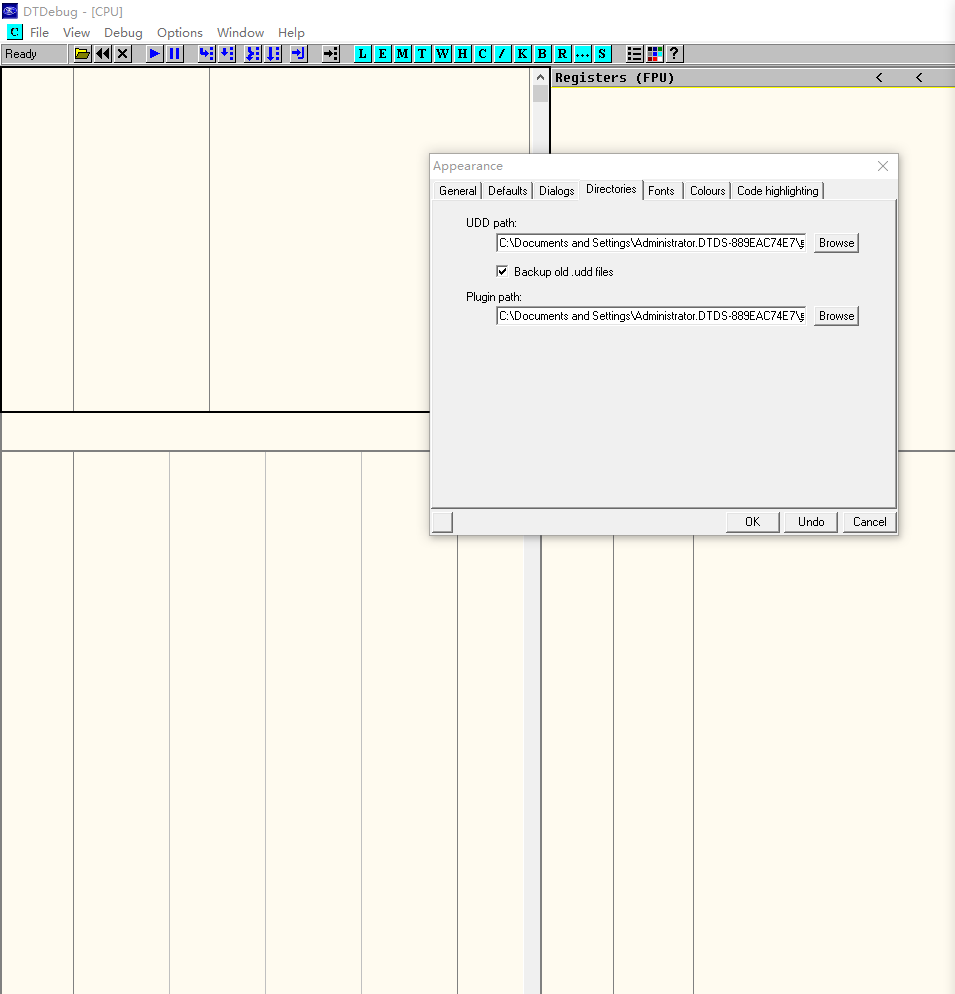The height and width of the screenshot is (994, 955).
Task: Confirm Appearance dialog with OK
Action: click(753, 522)
